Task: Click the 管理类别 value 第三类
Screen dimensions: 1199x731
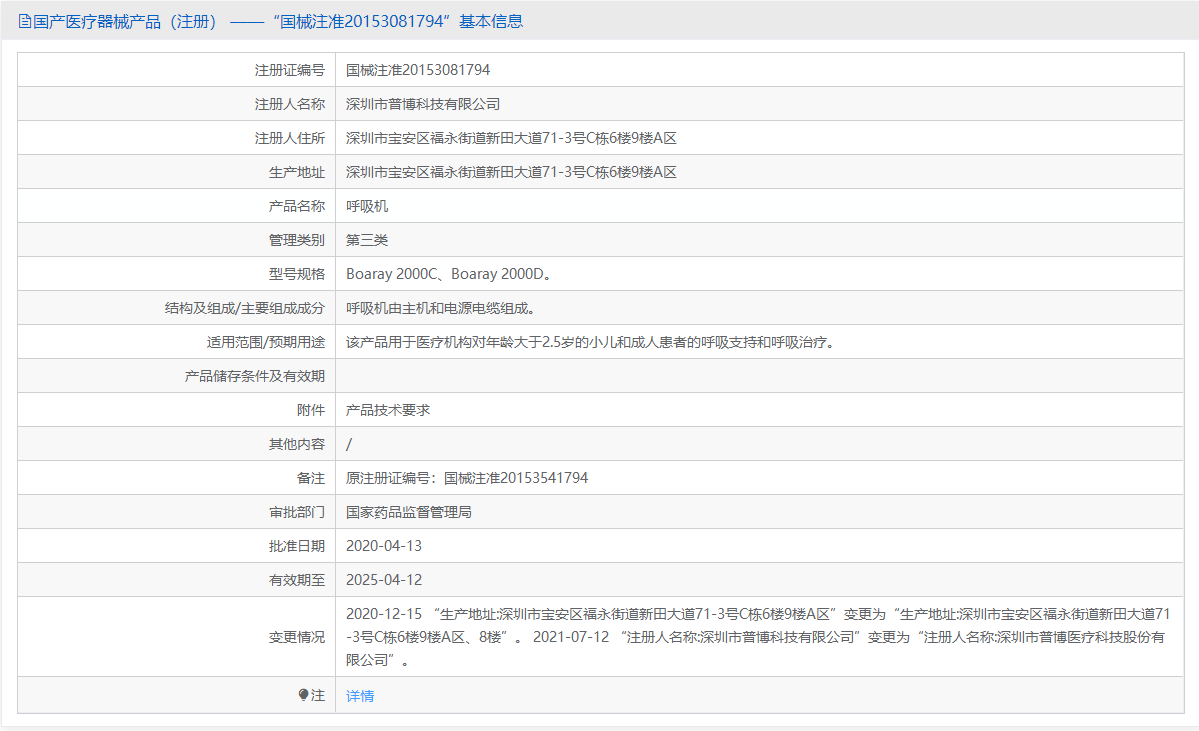Action: click(366, 239)
